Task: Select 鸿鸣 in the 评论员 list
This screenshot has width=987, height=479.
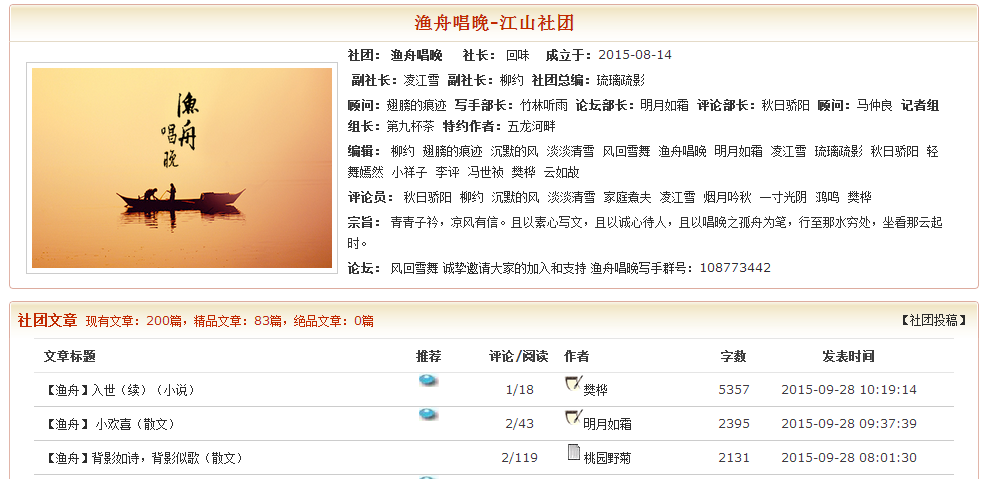Action: 827,198
